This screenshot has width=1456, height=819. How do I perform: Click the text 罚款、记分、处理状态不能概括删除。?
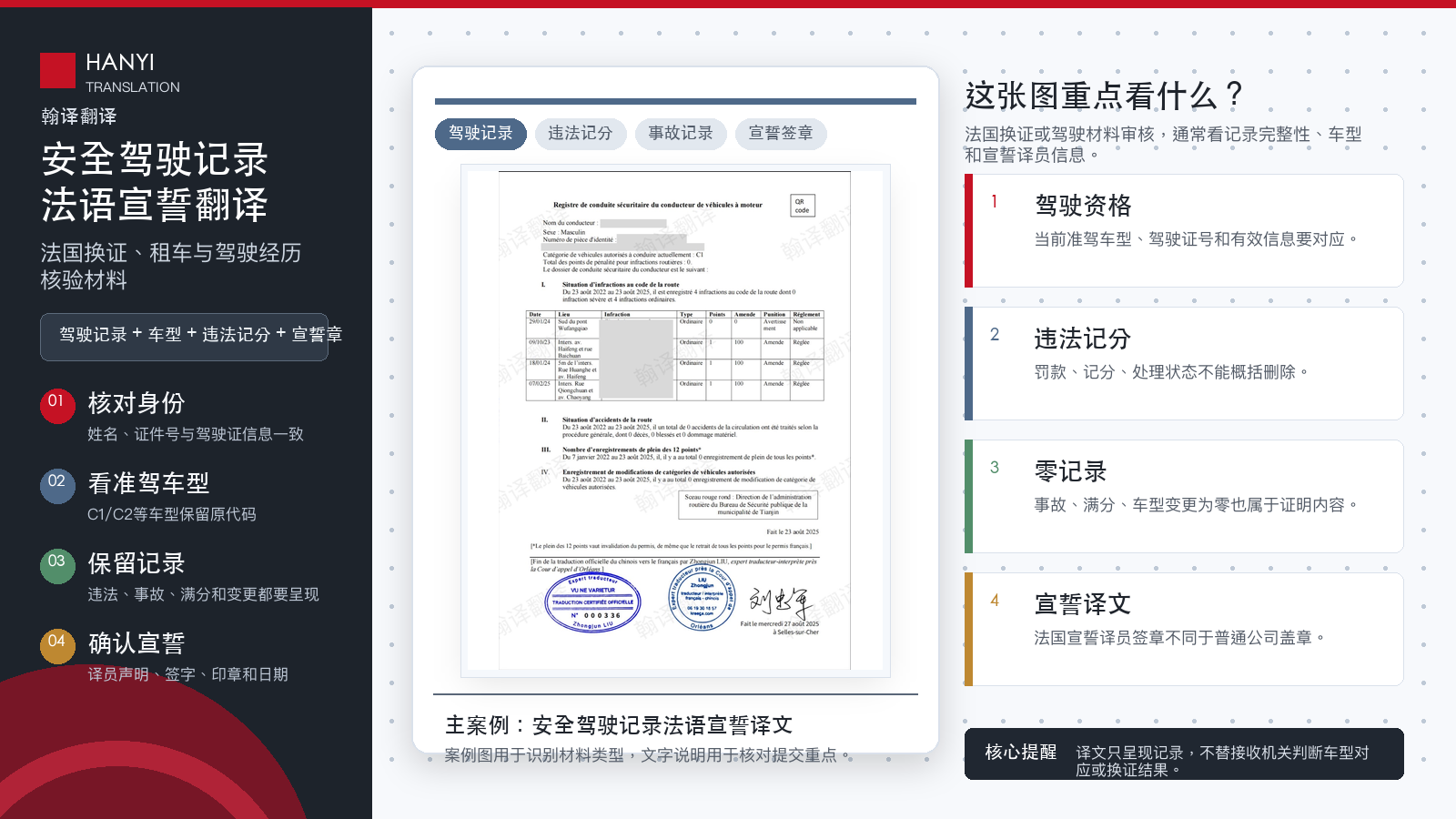1173,372
